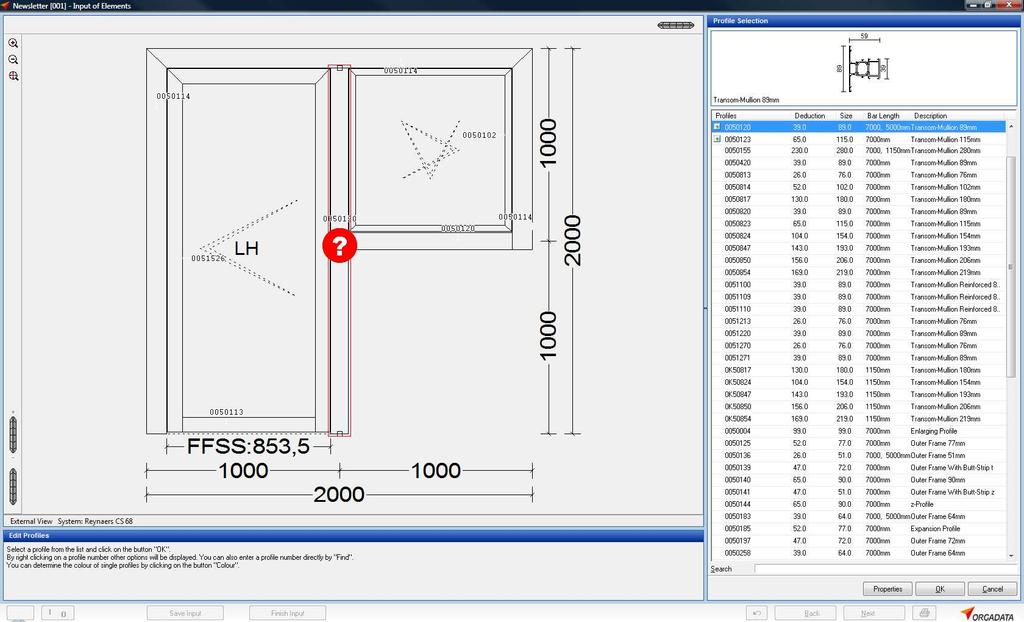Select profile row 0051213

[x=859, y=321]
